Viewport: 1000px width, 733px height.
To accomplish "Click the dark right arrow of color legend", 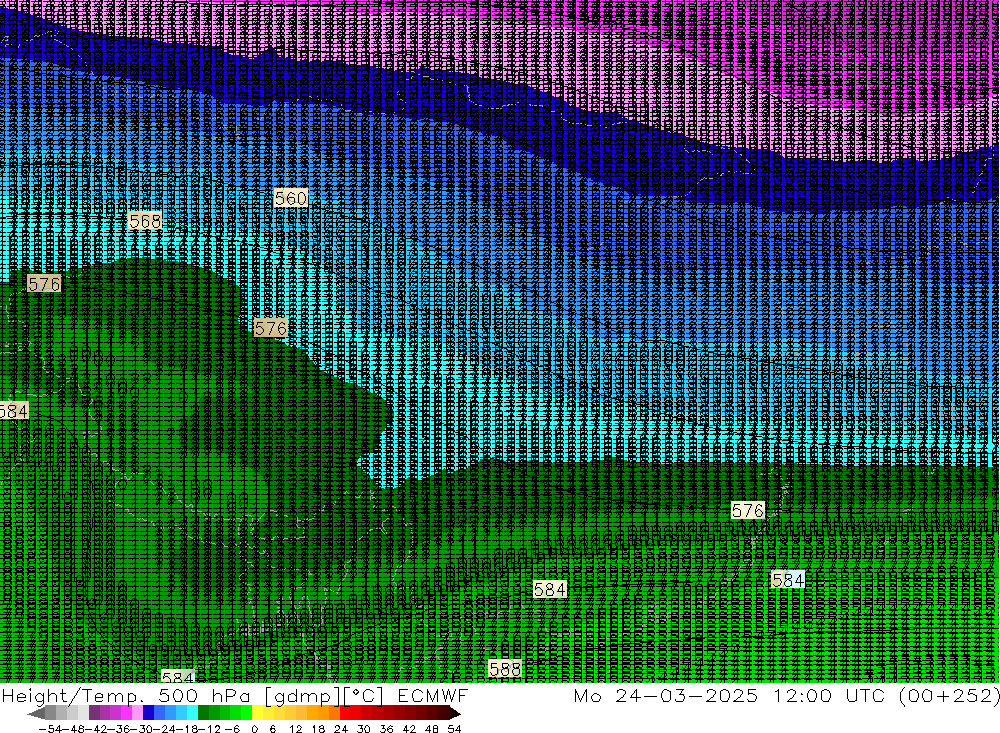I will (454, 713).
